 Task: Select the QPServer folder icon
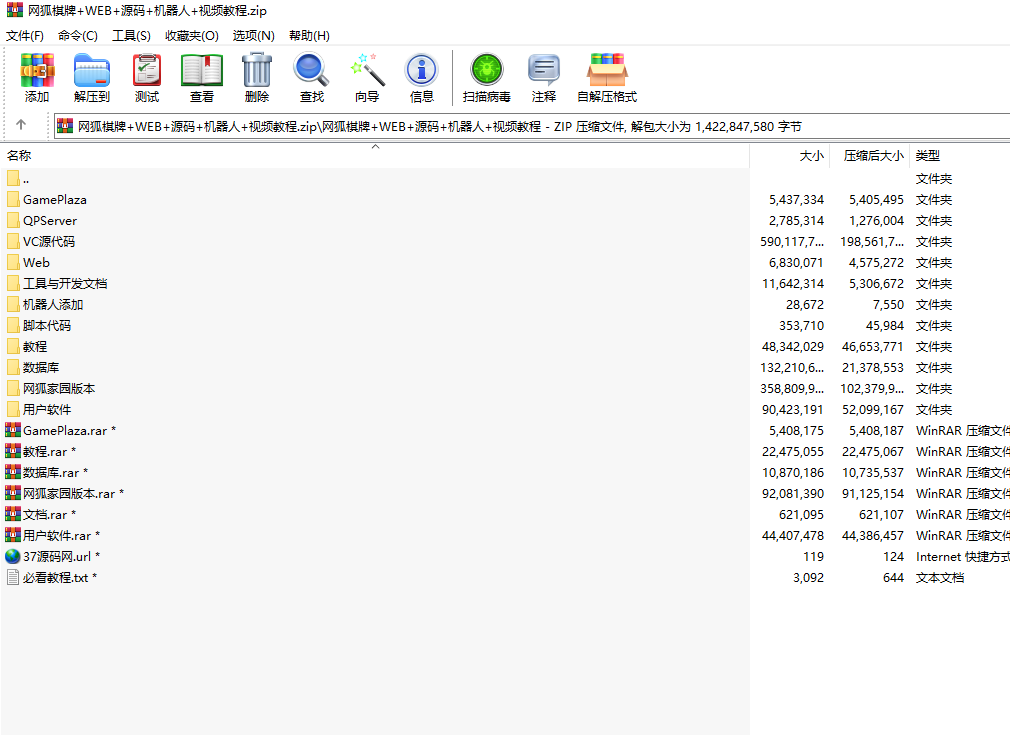click(13, 220)
